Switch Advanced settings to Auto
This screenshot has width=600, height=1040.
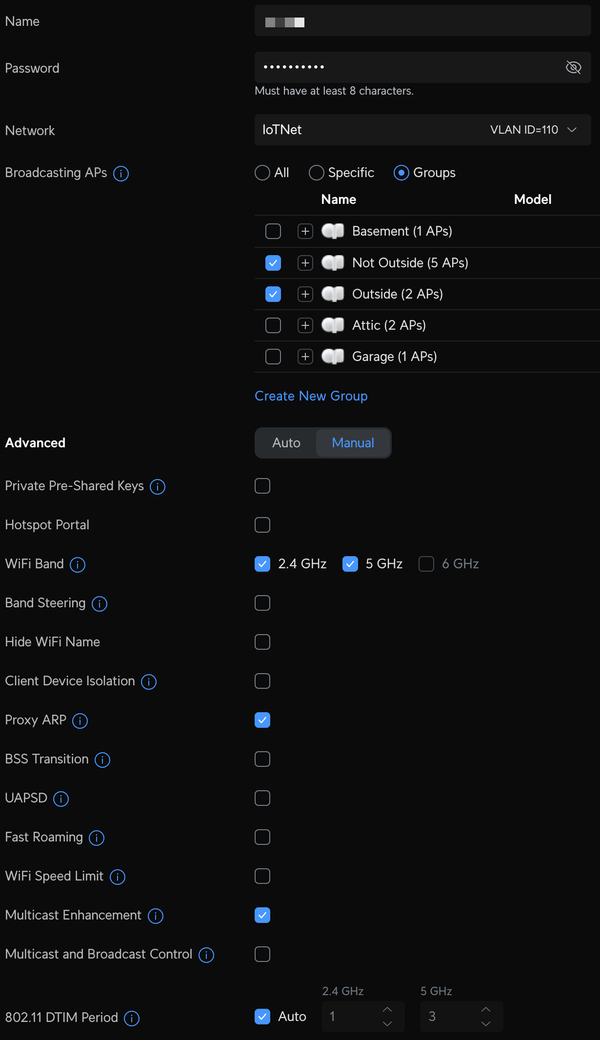pyautogui.click(x=287, y=442)
